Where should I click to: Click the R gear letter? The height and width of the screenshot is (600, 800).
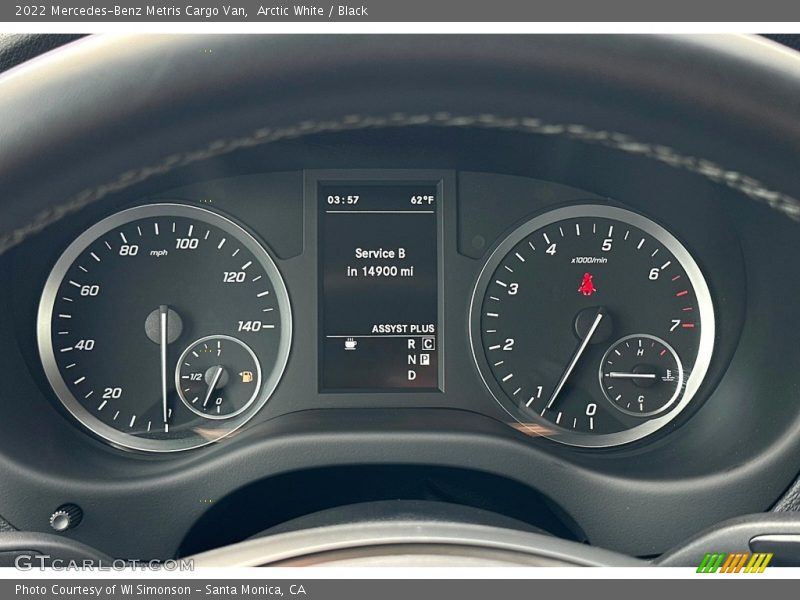click(411, 344)
